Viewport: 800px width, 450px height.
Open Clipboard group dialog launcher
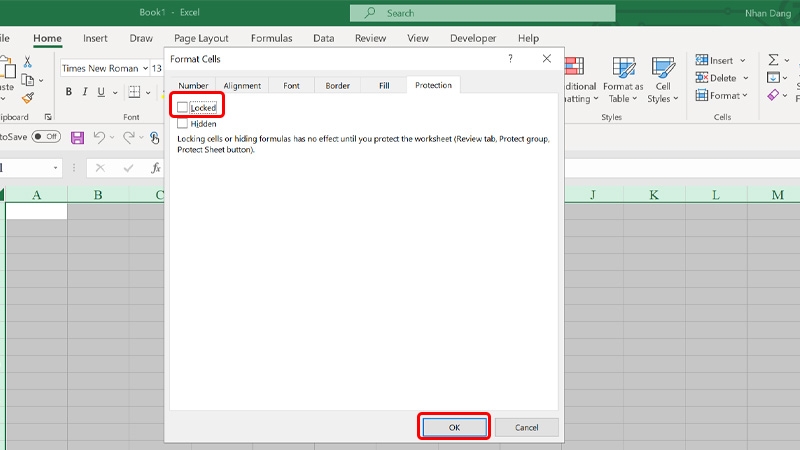pos(48,117)
